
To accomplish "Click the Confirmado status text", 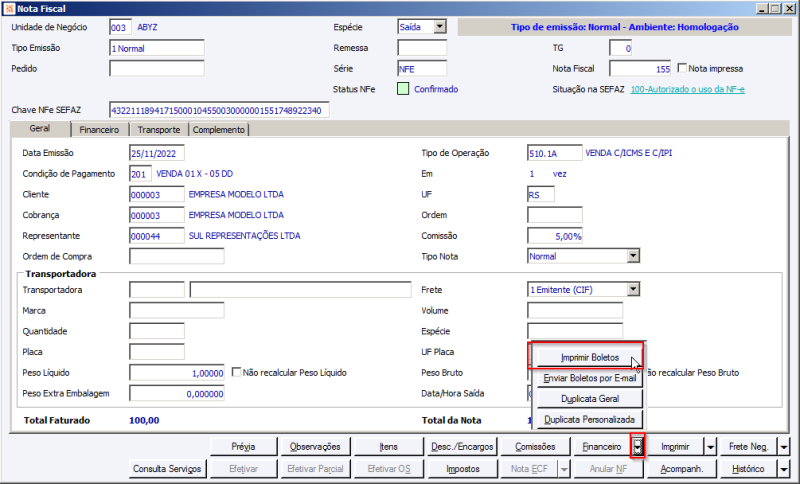I will [436, 89].
